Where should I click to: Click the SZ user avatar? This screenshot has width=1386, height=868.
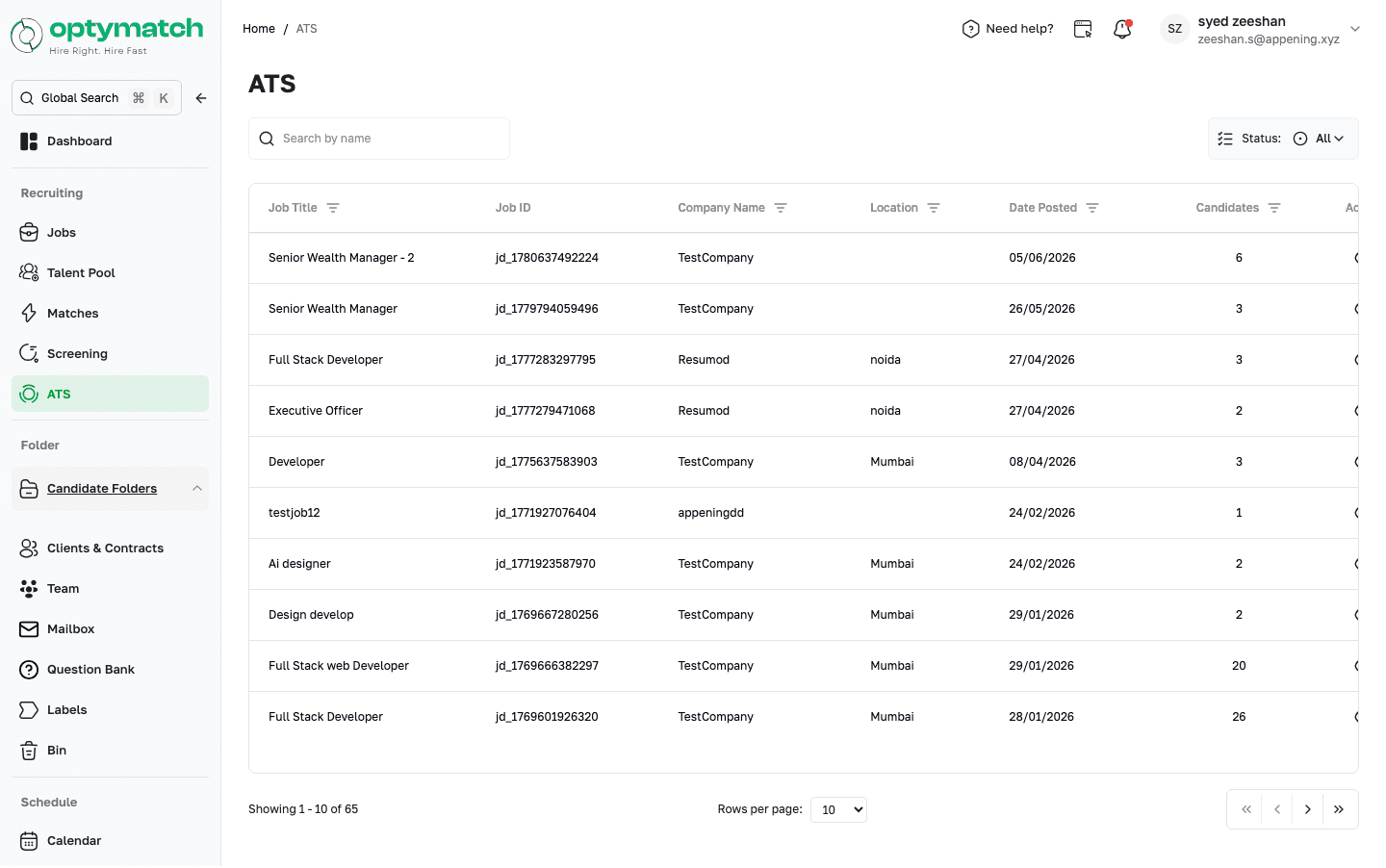(x=1175, y=29)
